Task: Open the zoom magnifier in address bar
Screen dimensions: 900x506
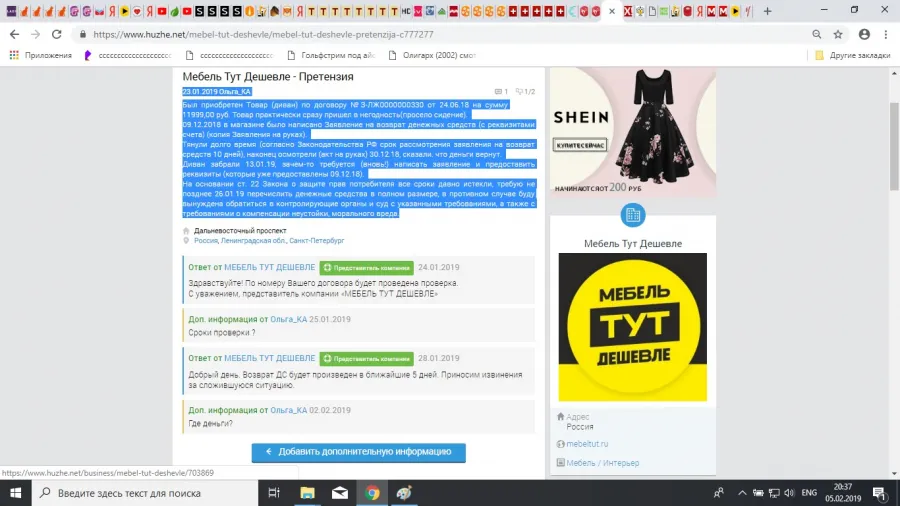Action: pyautogui.click(x=816, y=34)
